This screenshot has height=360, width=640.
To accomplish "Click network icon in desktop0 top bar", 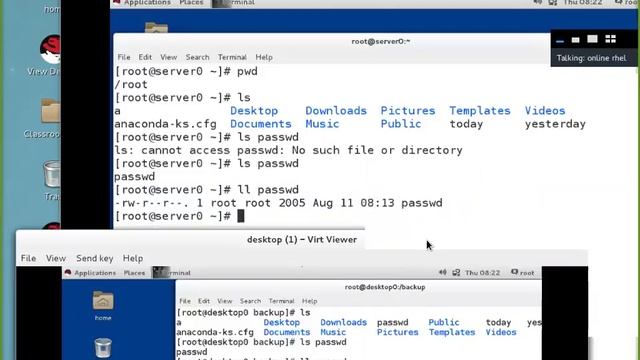I will (456, 272).
